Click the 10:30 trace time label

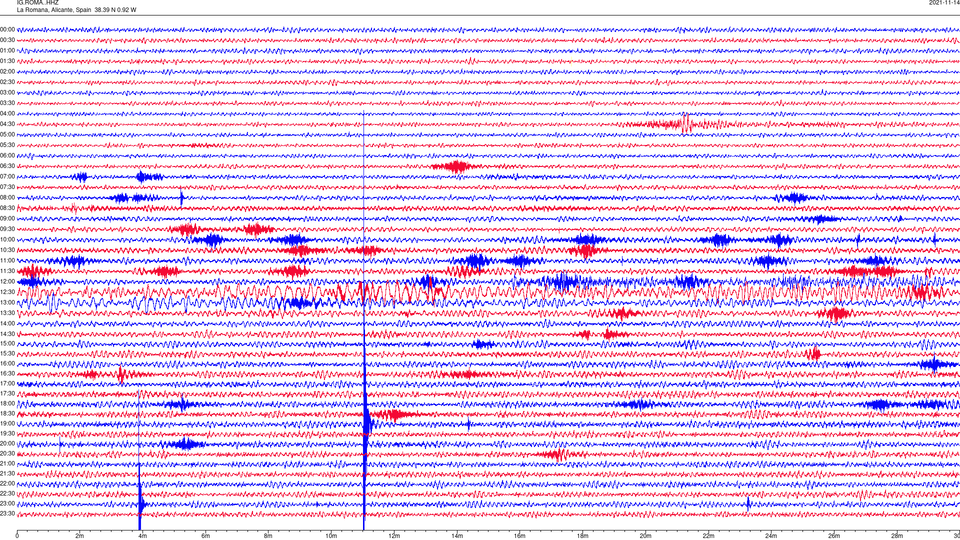(7, 250)
